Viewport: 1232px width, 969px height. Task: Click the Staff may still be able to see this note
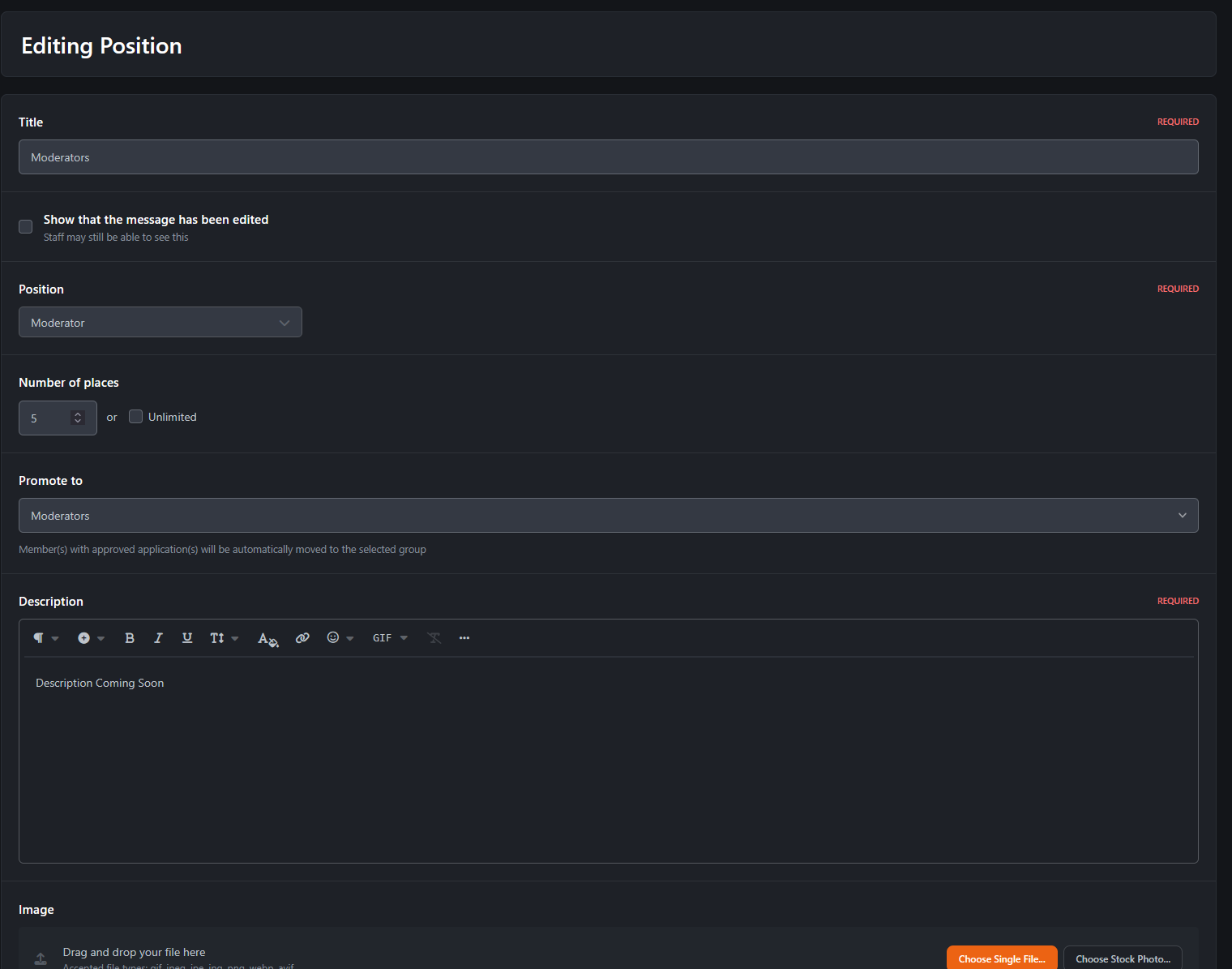116,238
